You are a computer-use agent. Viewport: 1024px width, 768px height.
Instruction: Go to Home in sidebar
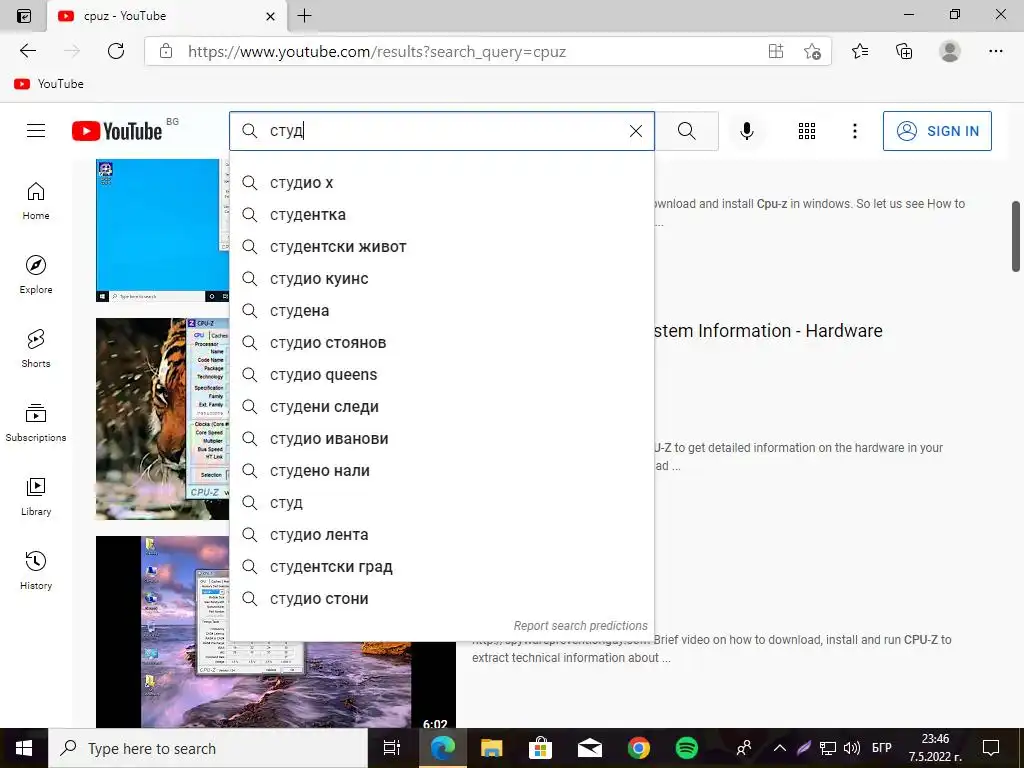tap(36, 201)
